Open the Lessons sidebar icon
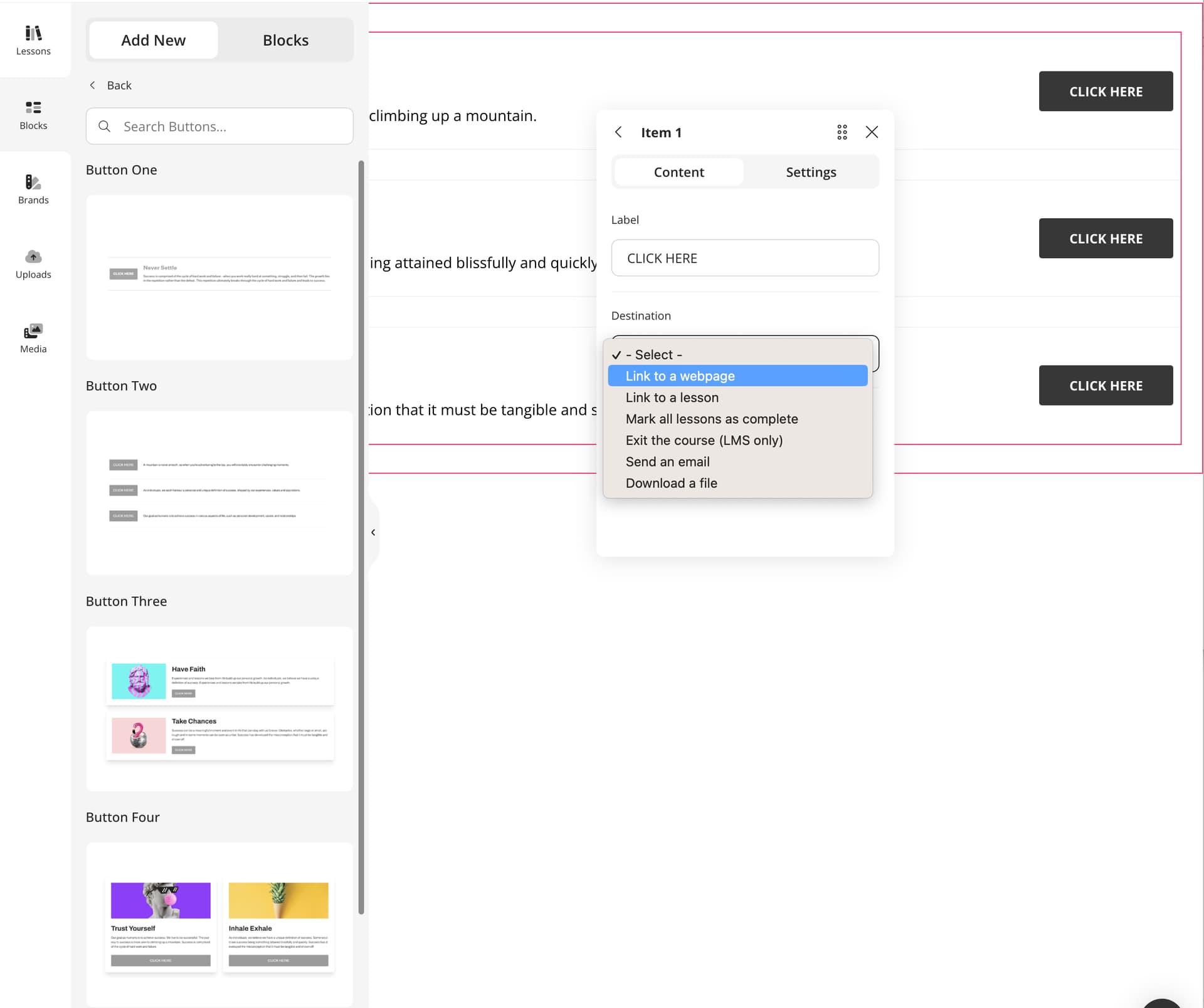 (x=33, y=39)
